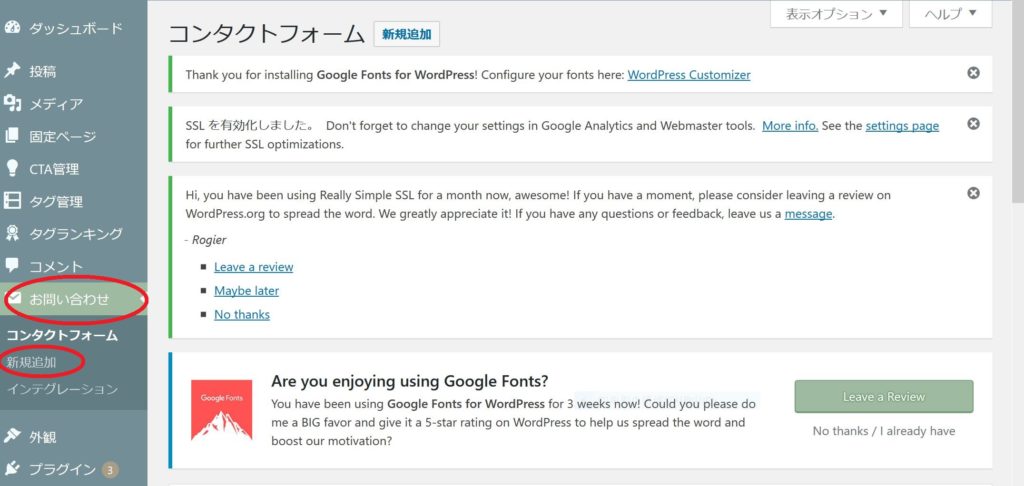Open the タグランキング award ribbon icon

[12, 233]
